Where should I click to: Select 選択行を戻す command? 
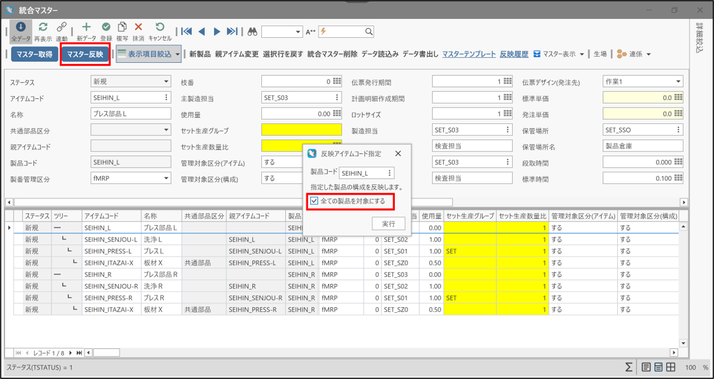tap(283, 54)
